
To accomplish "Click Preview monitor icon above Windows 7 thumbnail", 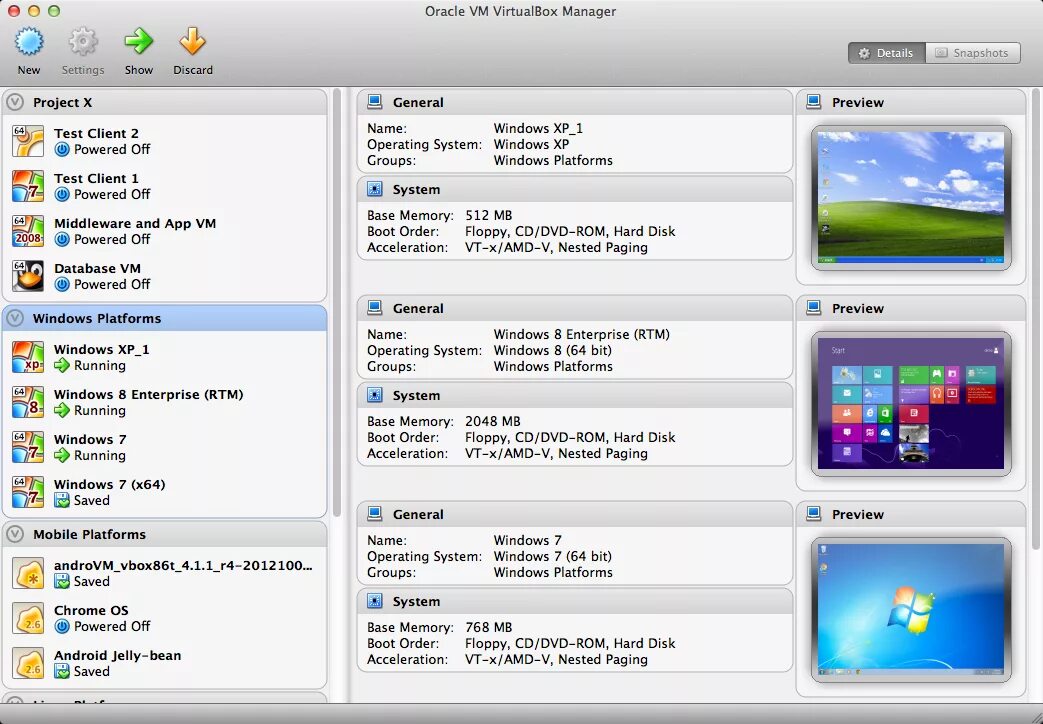I will click(814, 514).
